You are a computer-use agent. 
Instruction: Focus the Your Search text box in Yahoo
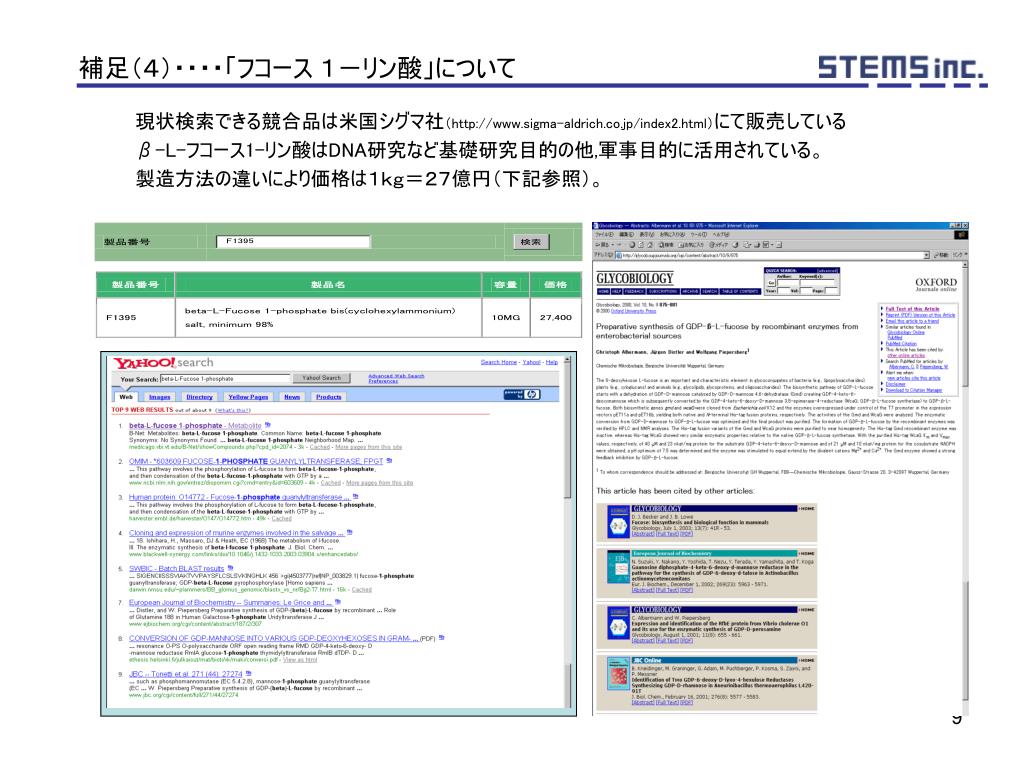point(225,379)
